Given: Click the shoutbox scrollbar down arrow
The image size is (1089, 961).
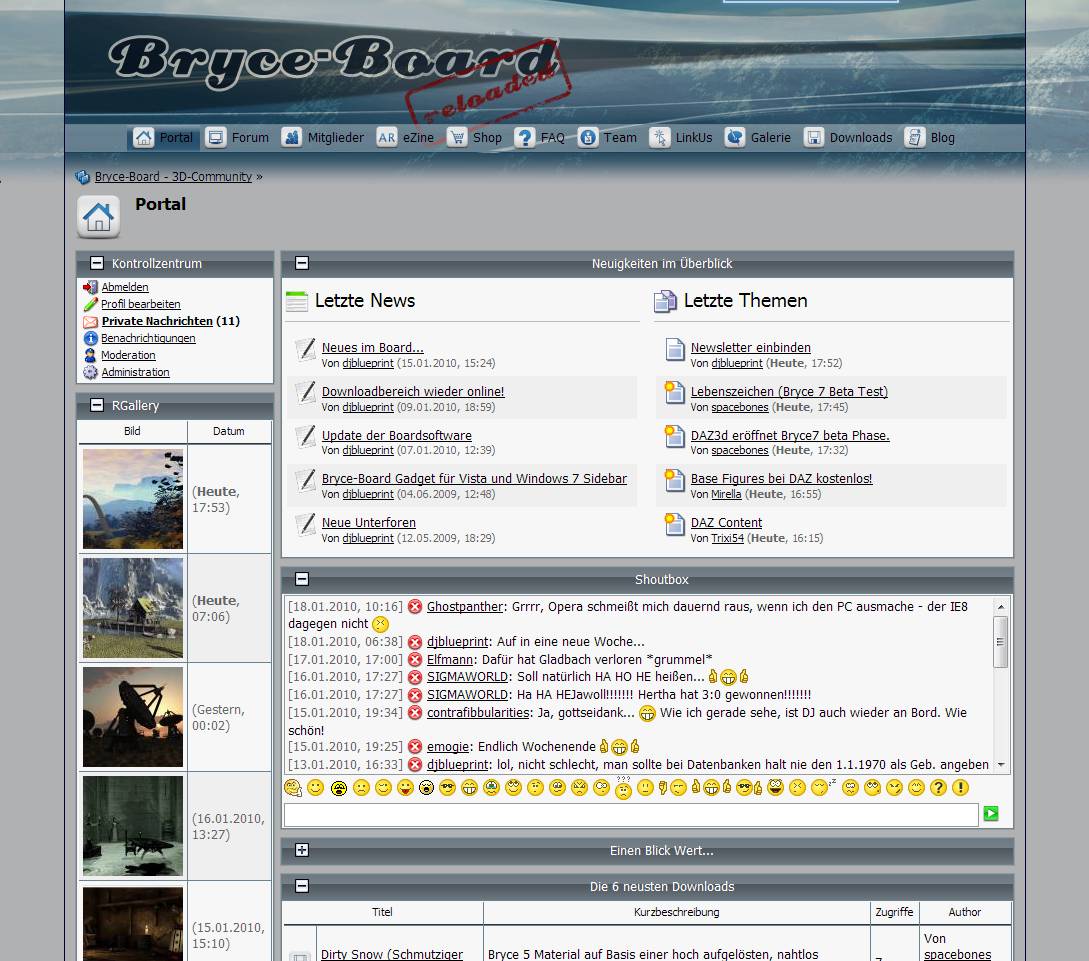Looking at the screenshot, I should 1001,764.
